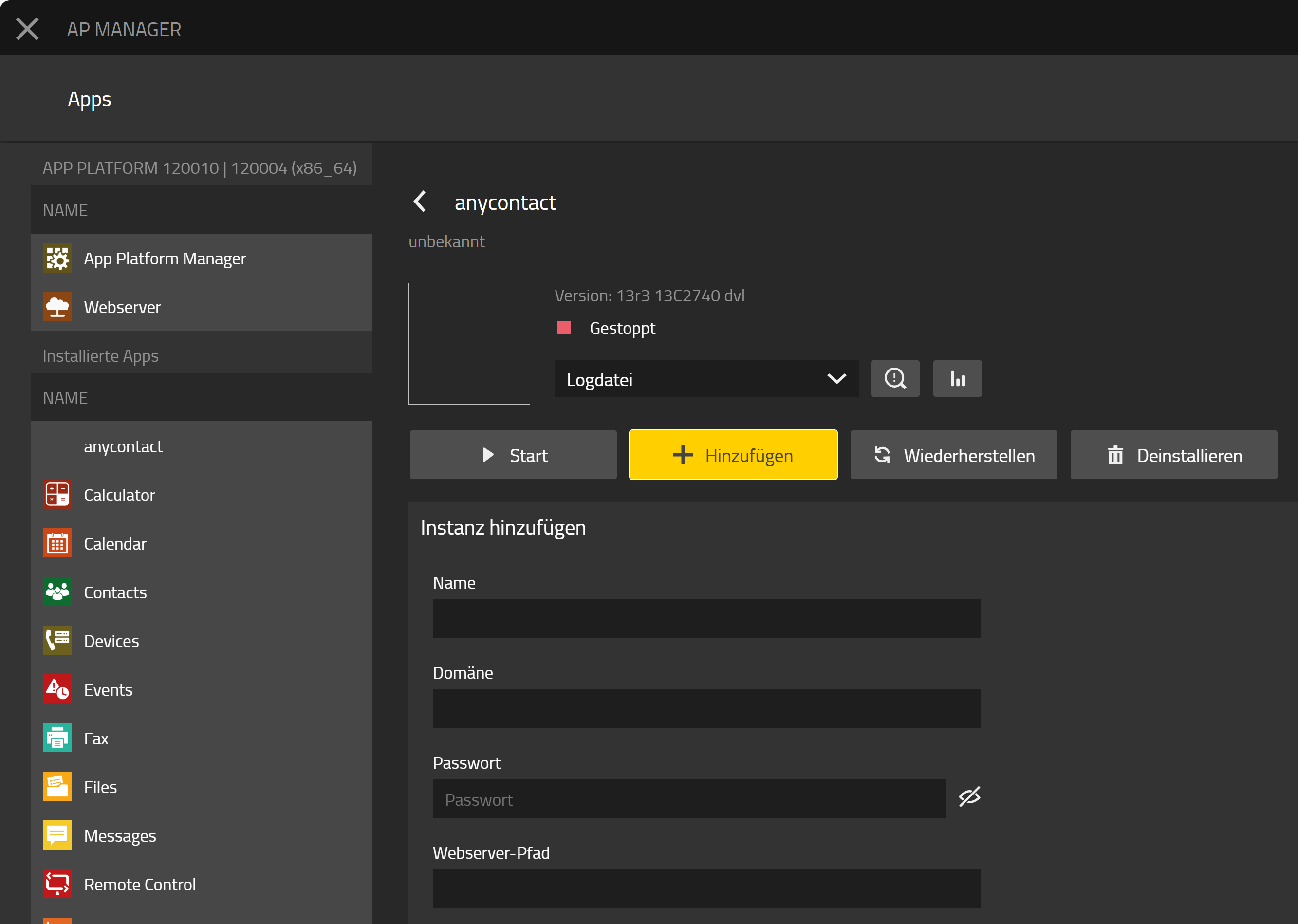The width and height of the screenshot is (1298, 924).
Task: Open the Calendar app in list
Action: pyautogui.click(x=115, y=543)
